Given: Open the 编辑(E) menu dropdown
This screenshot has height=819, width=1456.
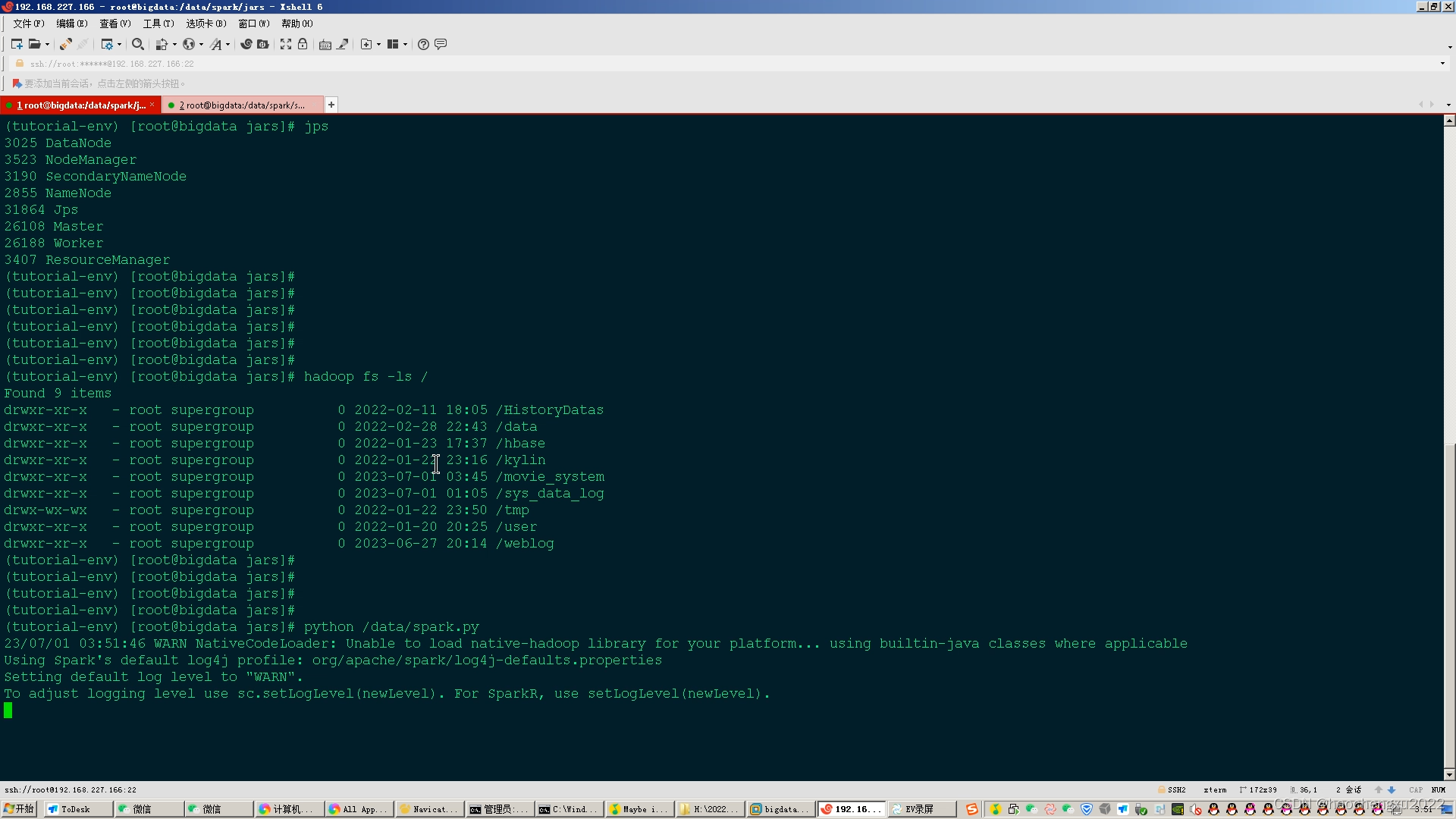Looking at the screenshot, I should (67, 23).
